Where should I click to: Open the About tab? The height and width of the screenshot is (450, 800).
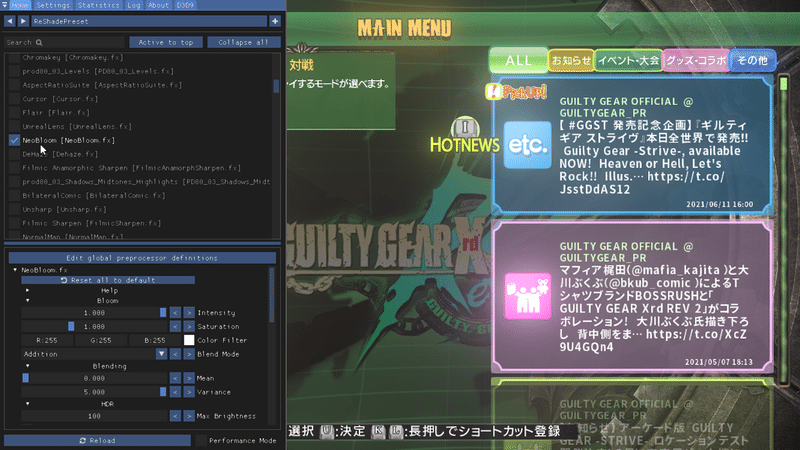coord(158,5)
